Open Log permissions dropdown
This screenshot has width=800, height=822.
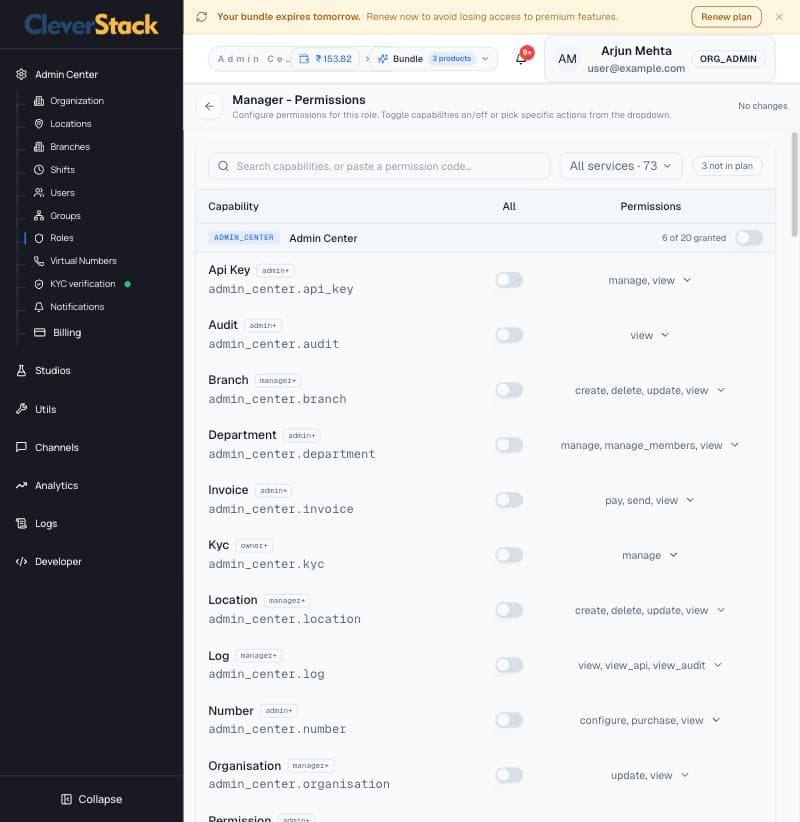coord(650,665)
